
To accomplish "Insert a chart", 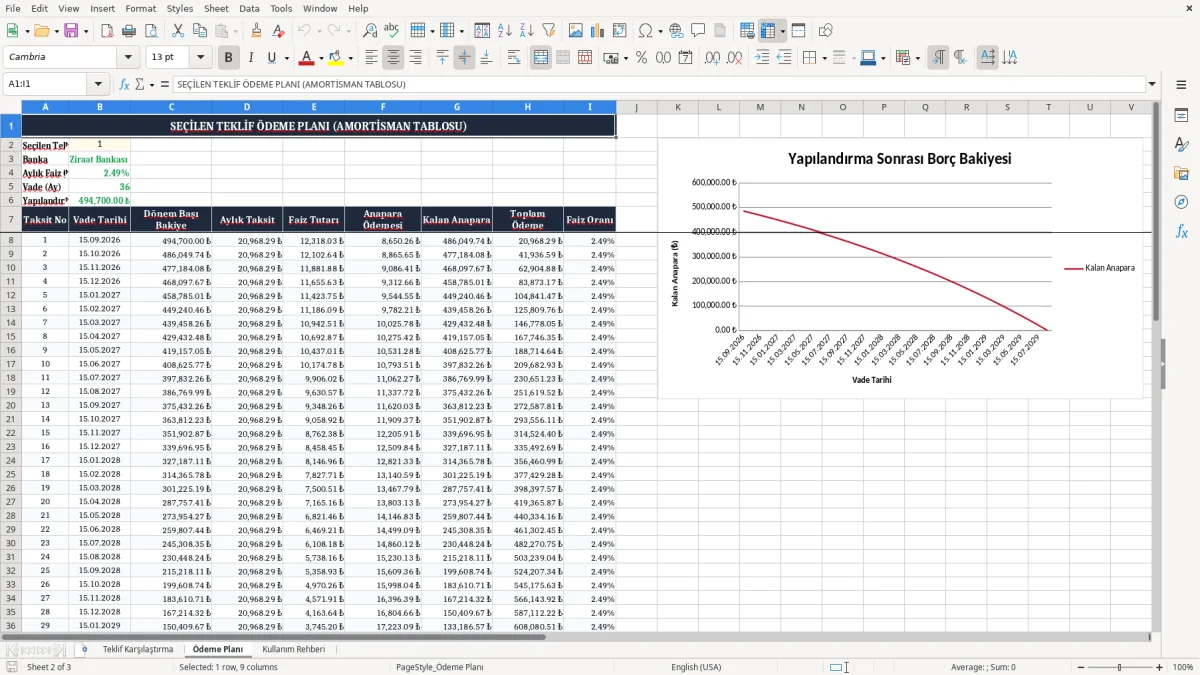I will click(597, 31).
